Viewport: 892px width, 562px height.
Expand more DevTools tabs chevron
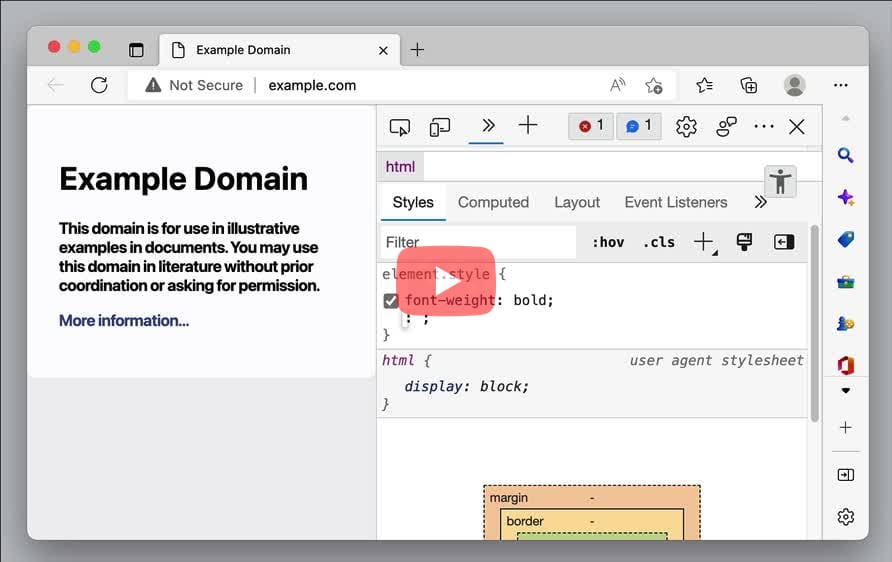pyautogui.click(x=488, y=125)
